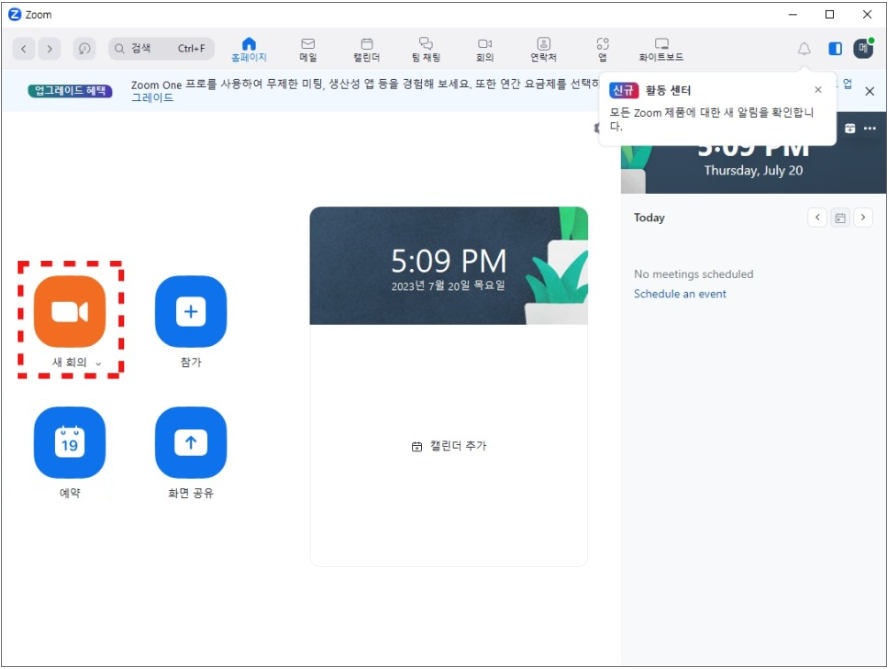Open the profile avatar menu
This screenshot has width=889, height=669.
click(x=863, y=48)
